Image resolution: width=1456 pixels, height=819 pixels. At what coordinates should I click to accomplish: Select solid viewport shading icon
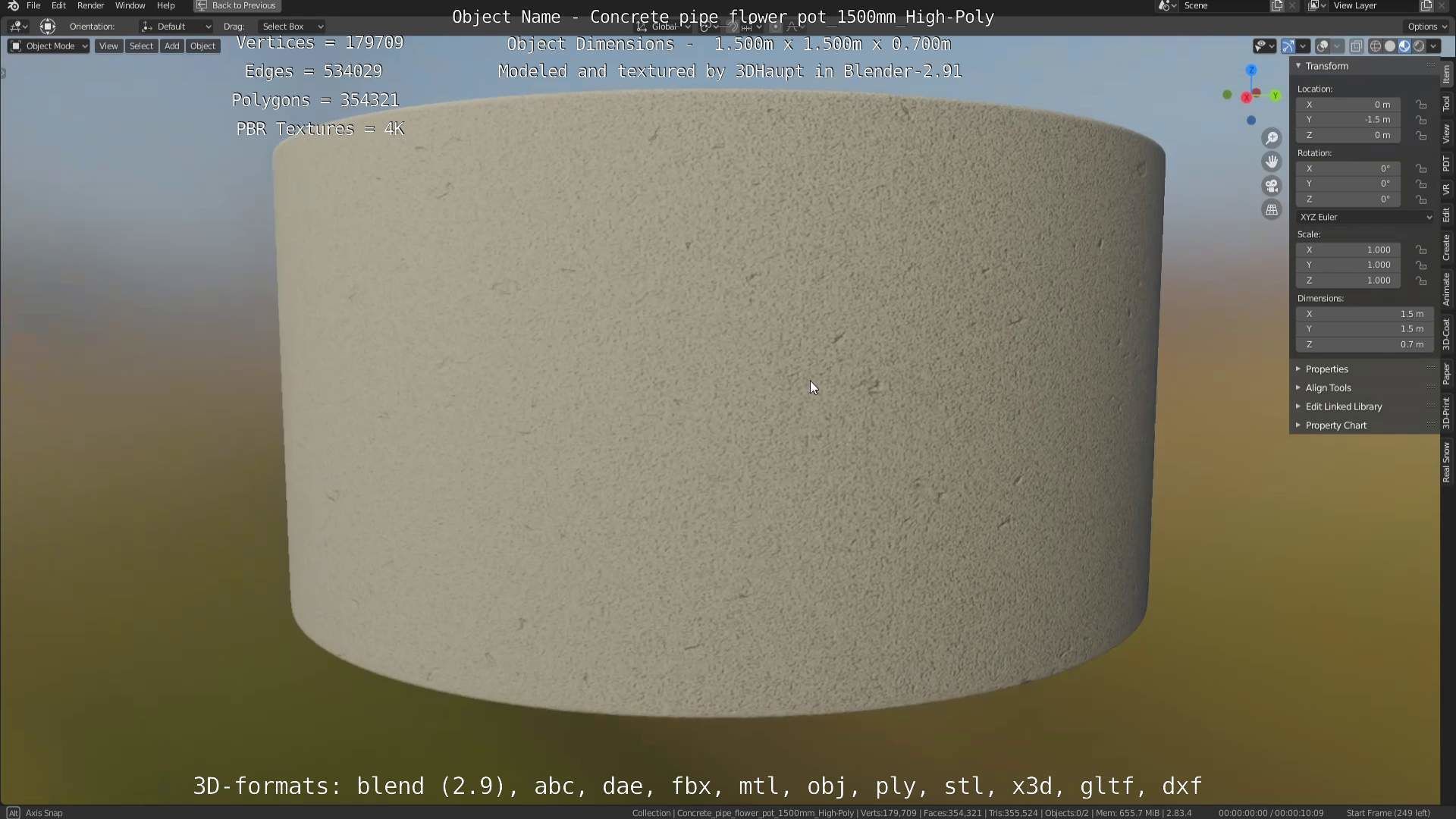[x=1390, y=46]
